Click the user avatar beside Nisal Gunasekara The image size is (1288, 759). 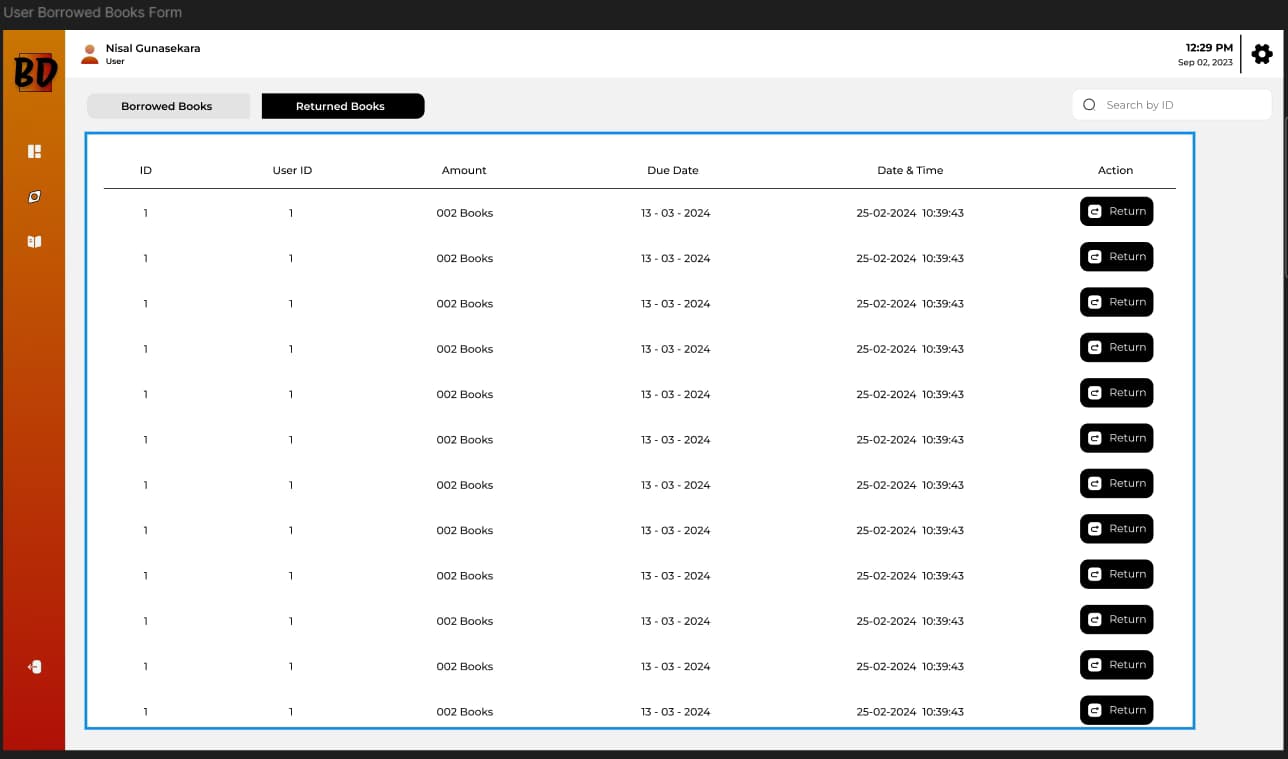click(x=90, y=54)
